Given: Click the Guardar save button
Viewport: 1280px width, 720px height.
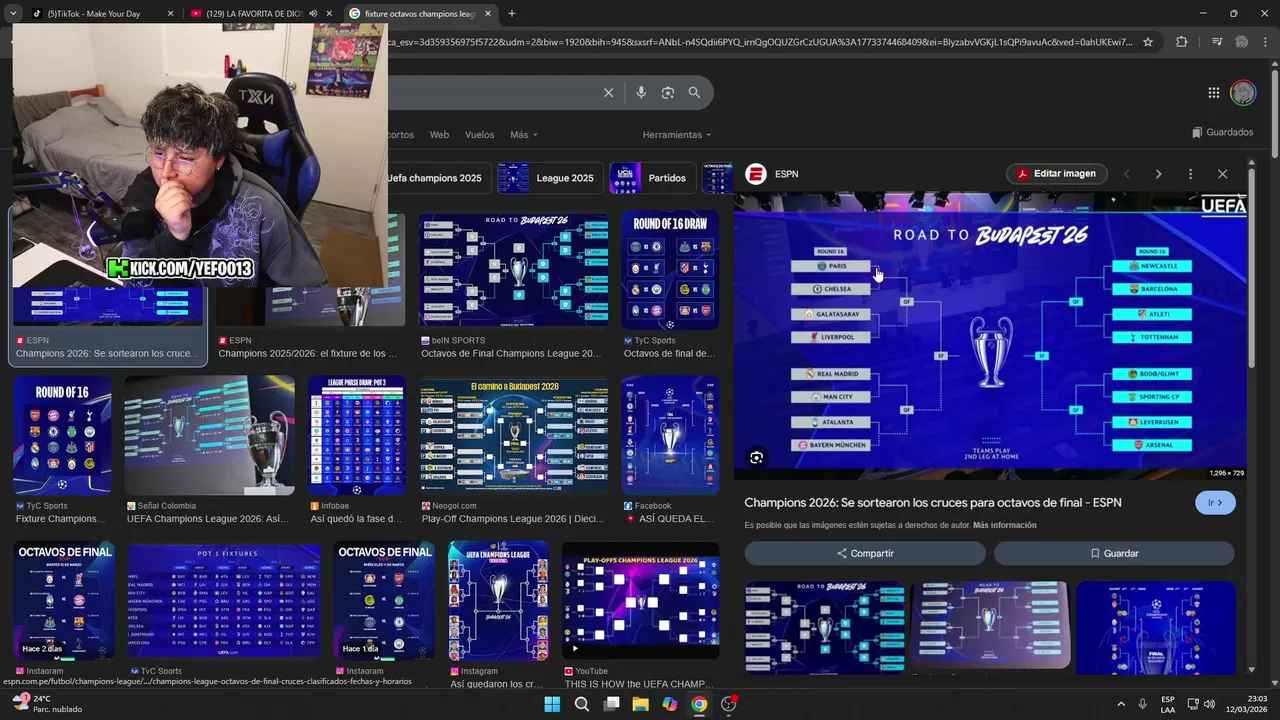Looking at the screenshot, I should [1114, 553].
